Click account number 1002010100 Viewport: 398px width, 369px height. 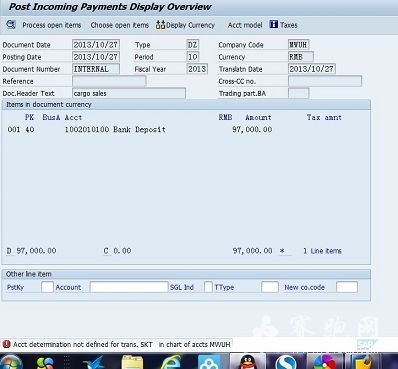pos(87,129)
